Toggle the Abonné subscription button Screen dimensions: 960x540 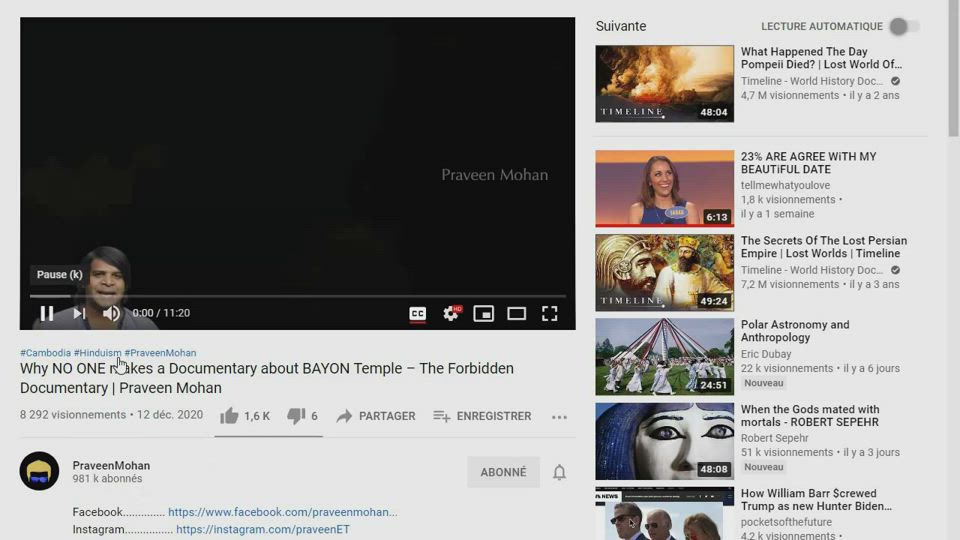(503, 472)
